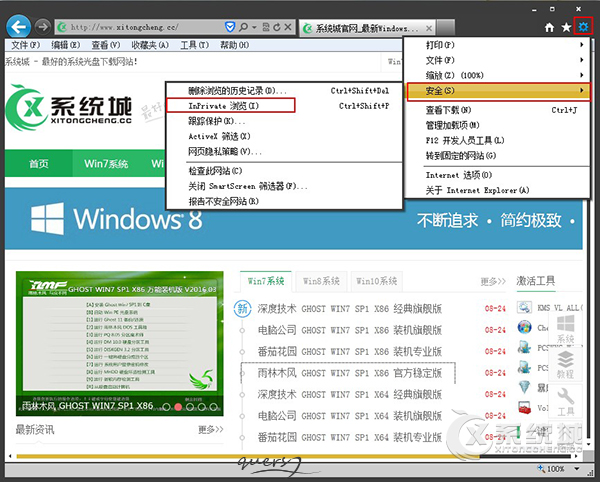Click the Windows 8 banner
This screenshot has width=600, height=482.
coord(294,219)
